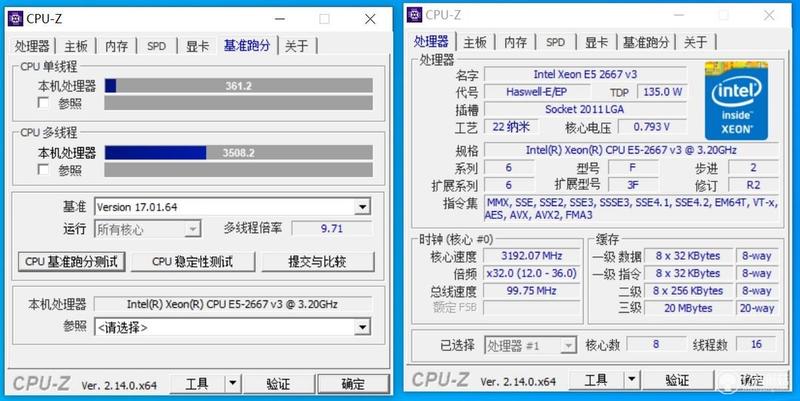The width and height of the screenshot is (800, 401).
Task: Open the 已选择 处理器 #1 dropdown
Action: pyautogui.click(x=568, y=346)
